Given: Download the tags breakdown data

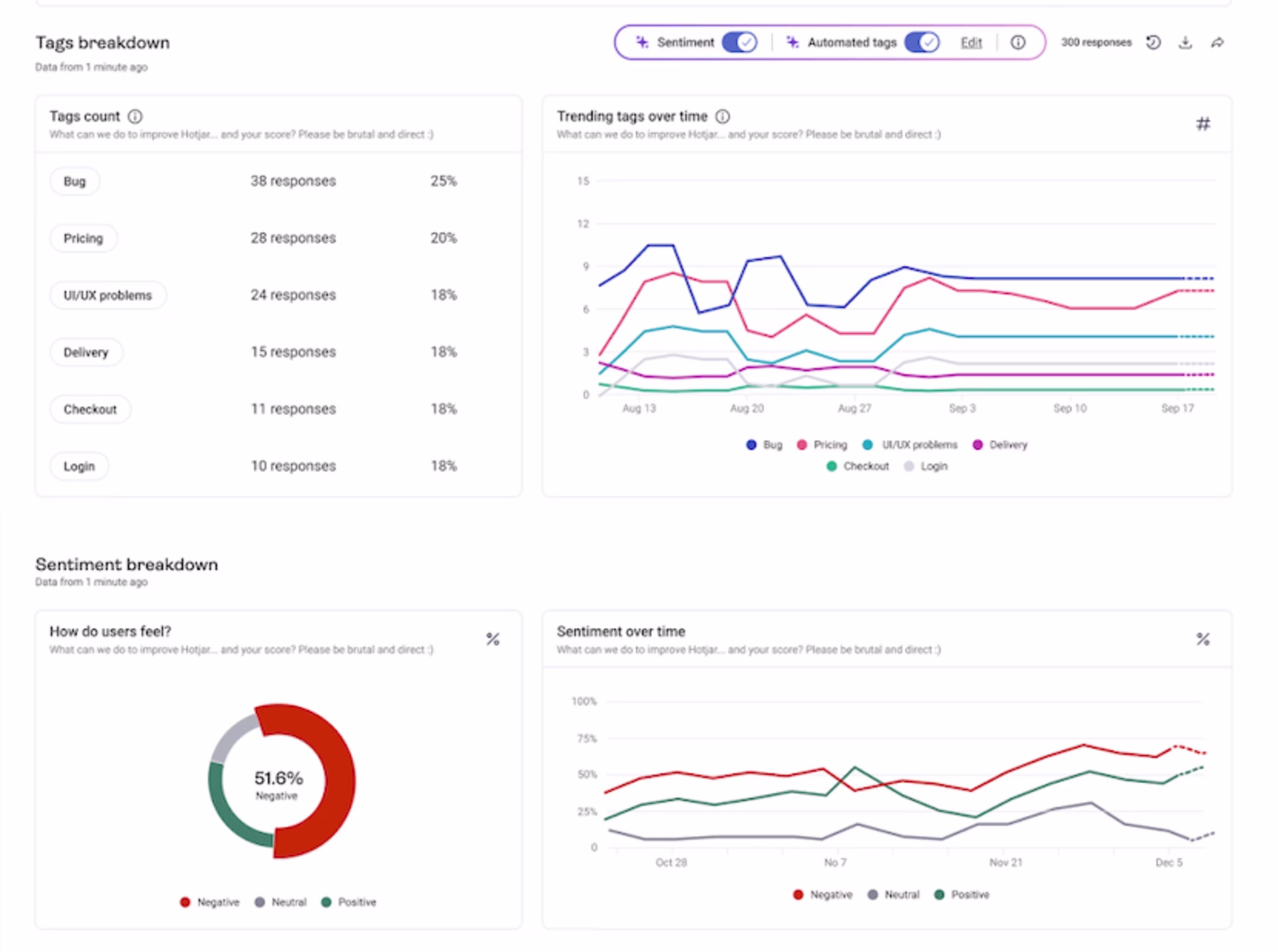Looking at the screenshot, I should tap(1185, 42).
